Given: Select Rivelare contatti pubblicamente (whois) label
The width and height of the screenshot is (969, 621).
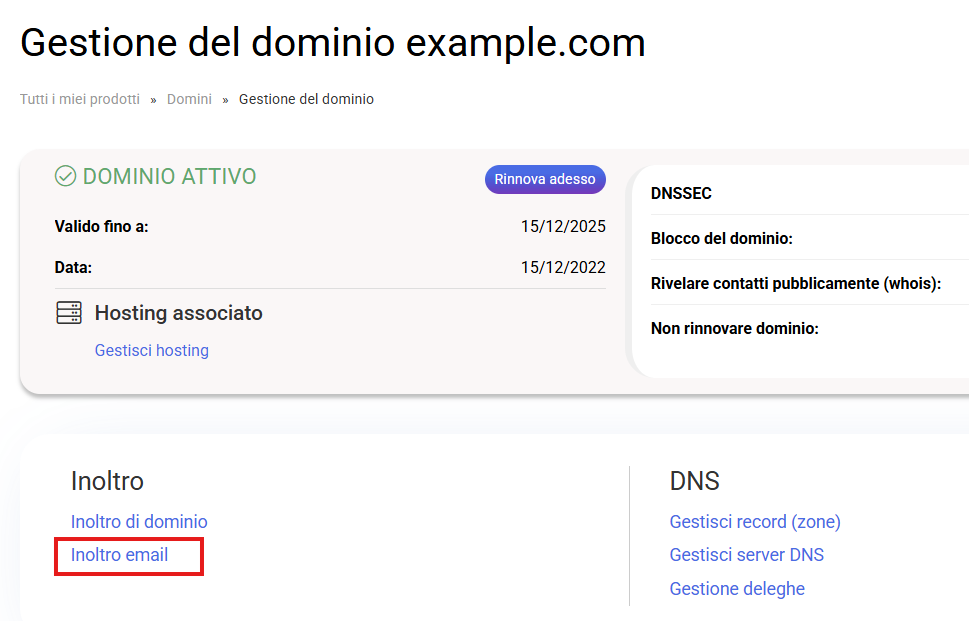Looking at the screenshot, I should tap(795, 283).
